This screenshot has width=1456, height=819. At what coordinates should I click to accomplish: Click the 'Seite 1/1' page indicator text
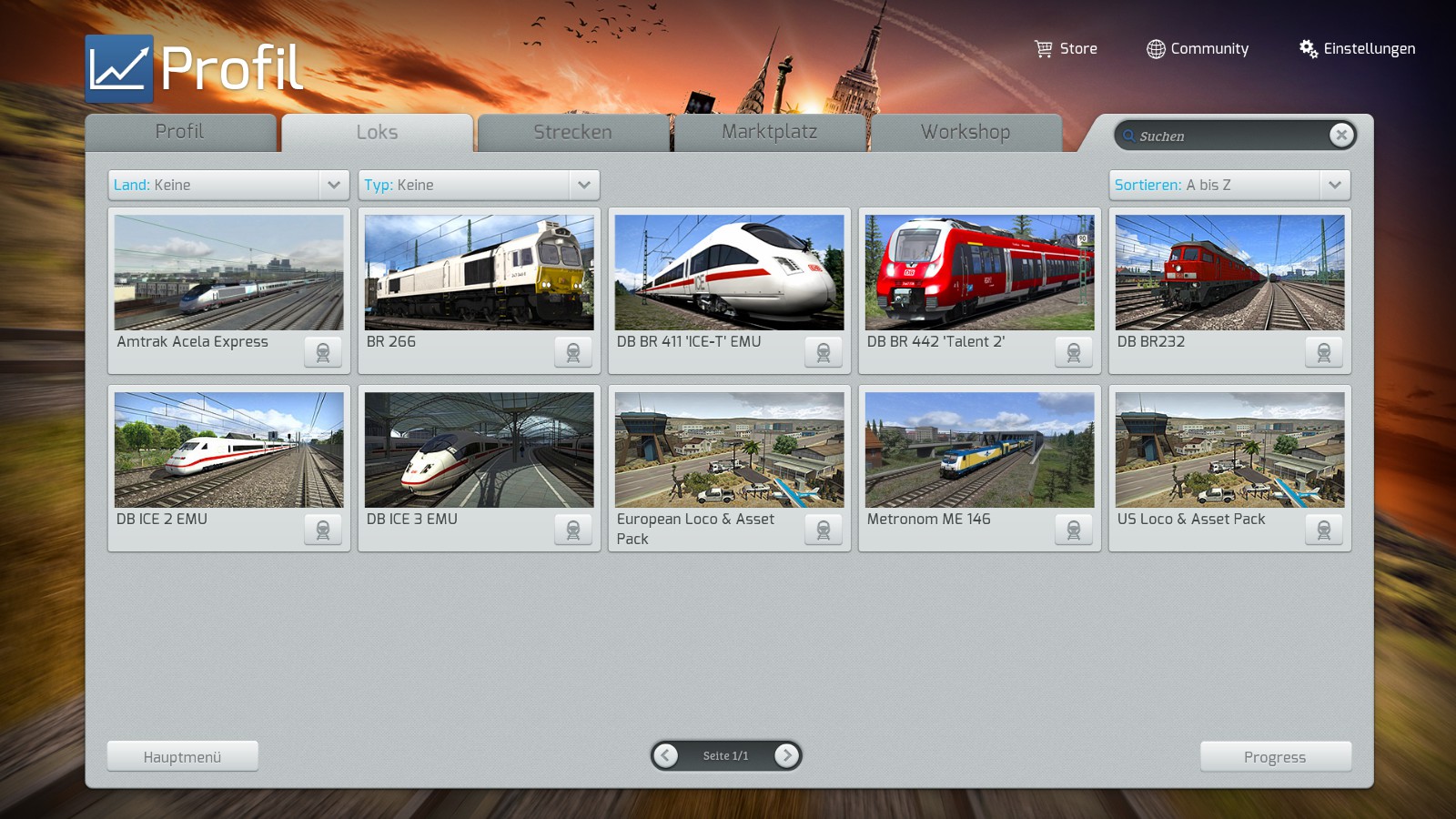pyautogui.click(x=726, y=756)
